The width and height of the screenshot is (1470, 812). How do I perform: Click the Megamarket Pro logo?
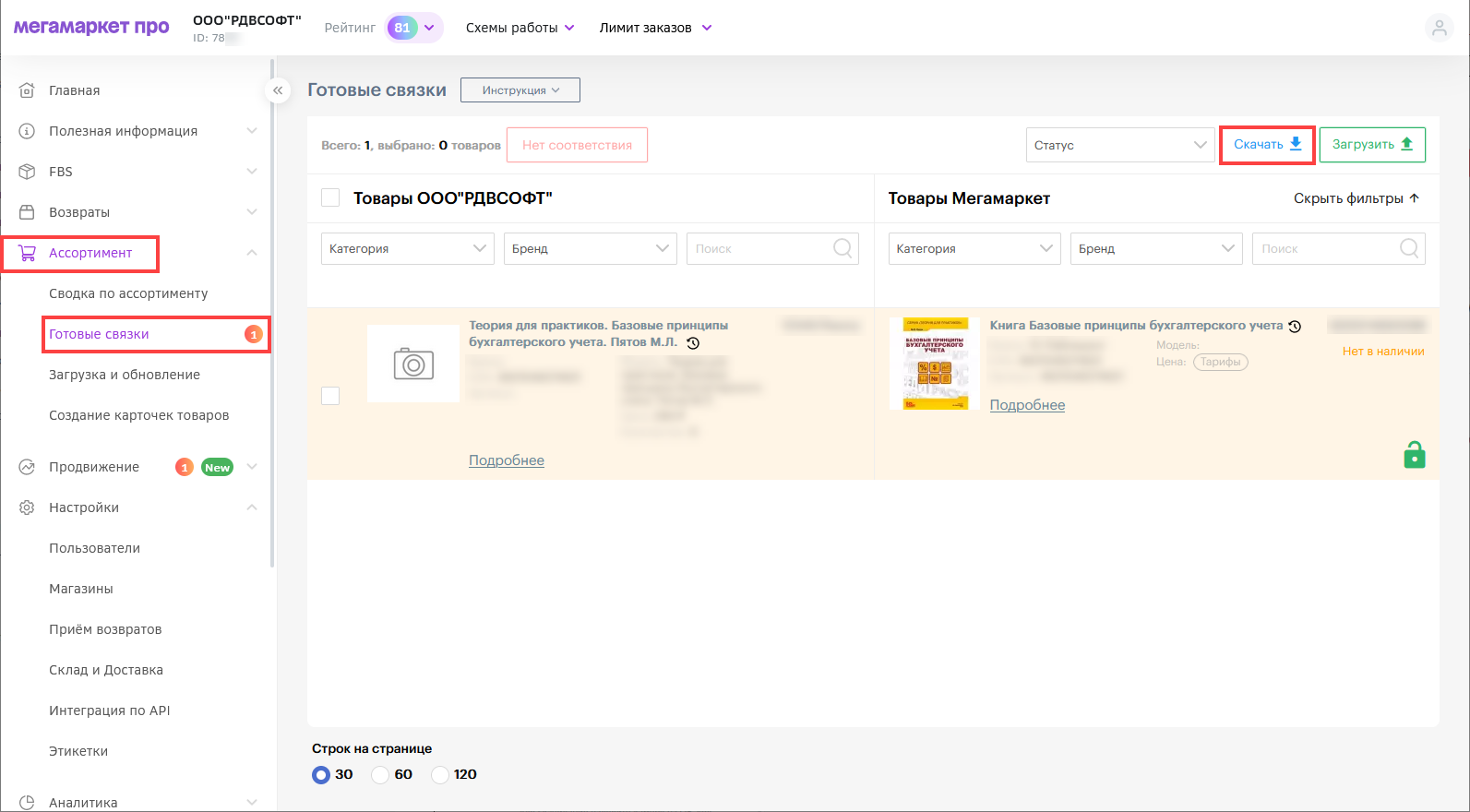(x=91, y=28)
